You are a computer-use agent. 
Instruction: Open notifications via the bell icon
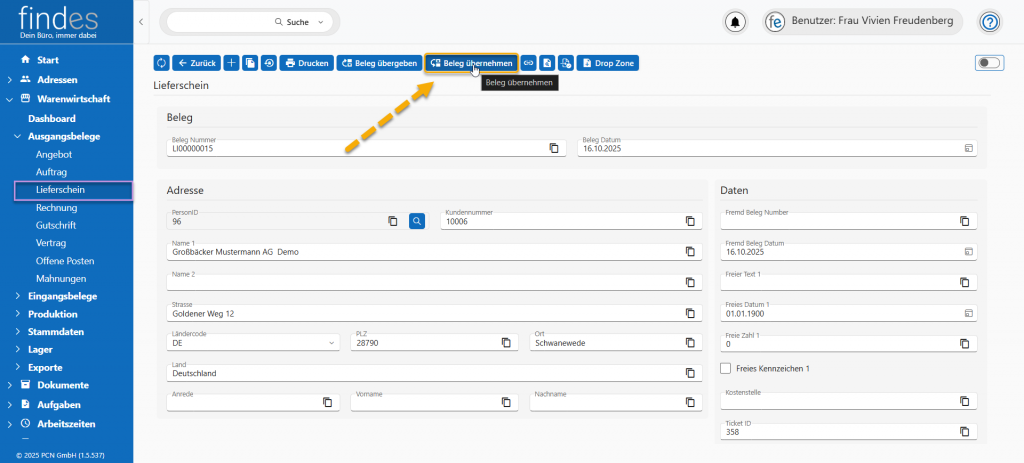[736, 21]
